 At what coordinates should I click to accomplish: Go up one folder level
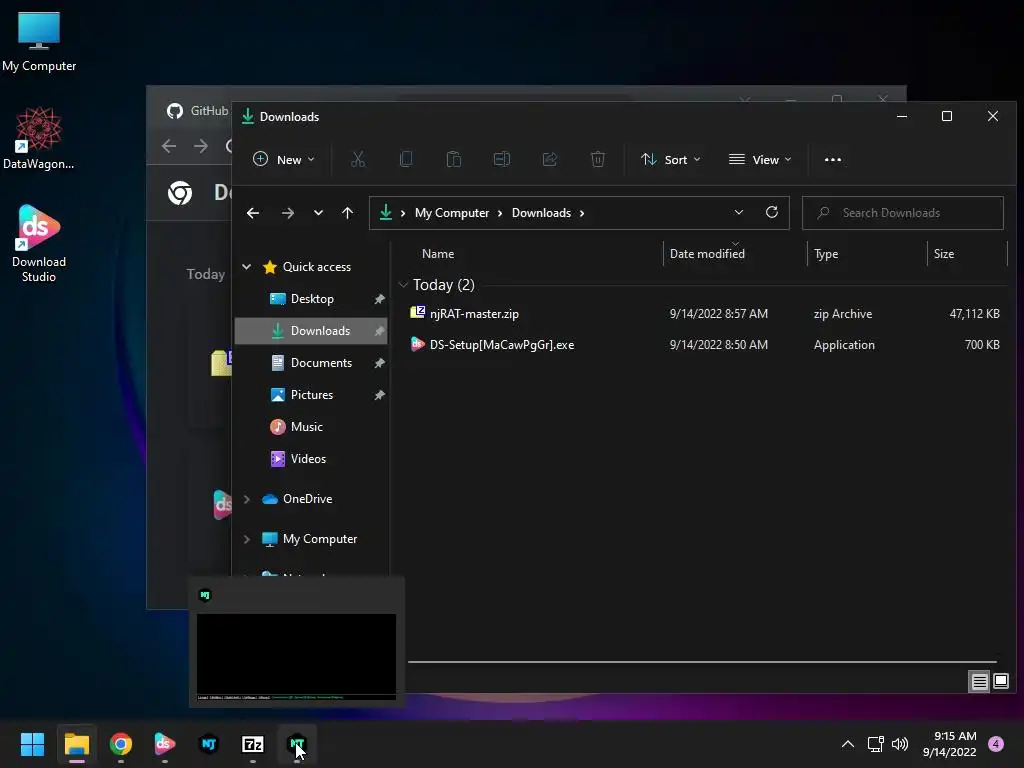click(x=347, y=213)
